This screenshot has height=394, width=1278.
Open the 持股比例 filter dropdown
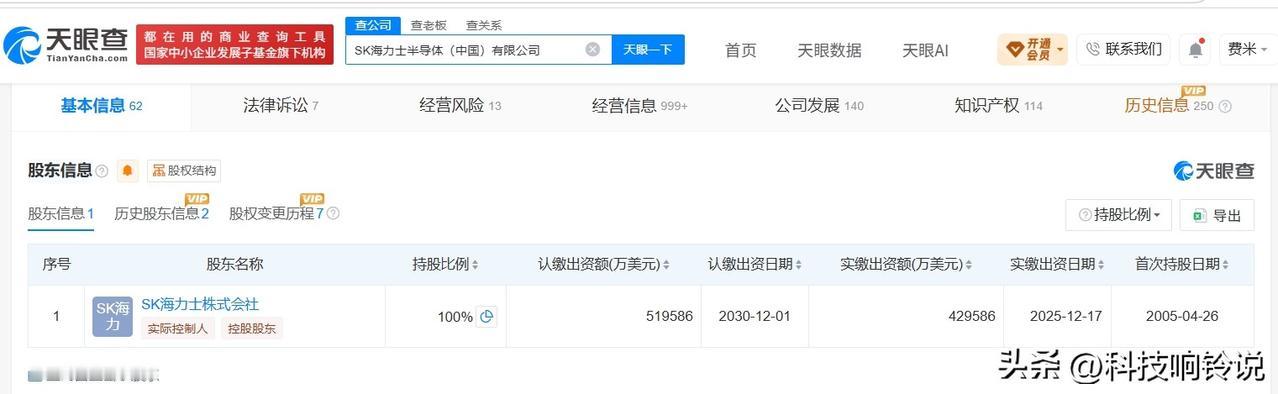[x=1118, y=215]
